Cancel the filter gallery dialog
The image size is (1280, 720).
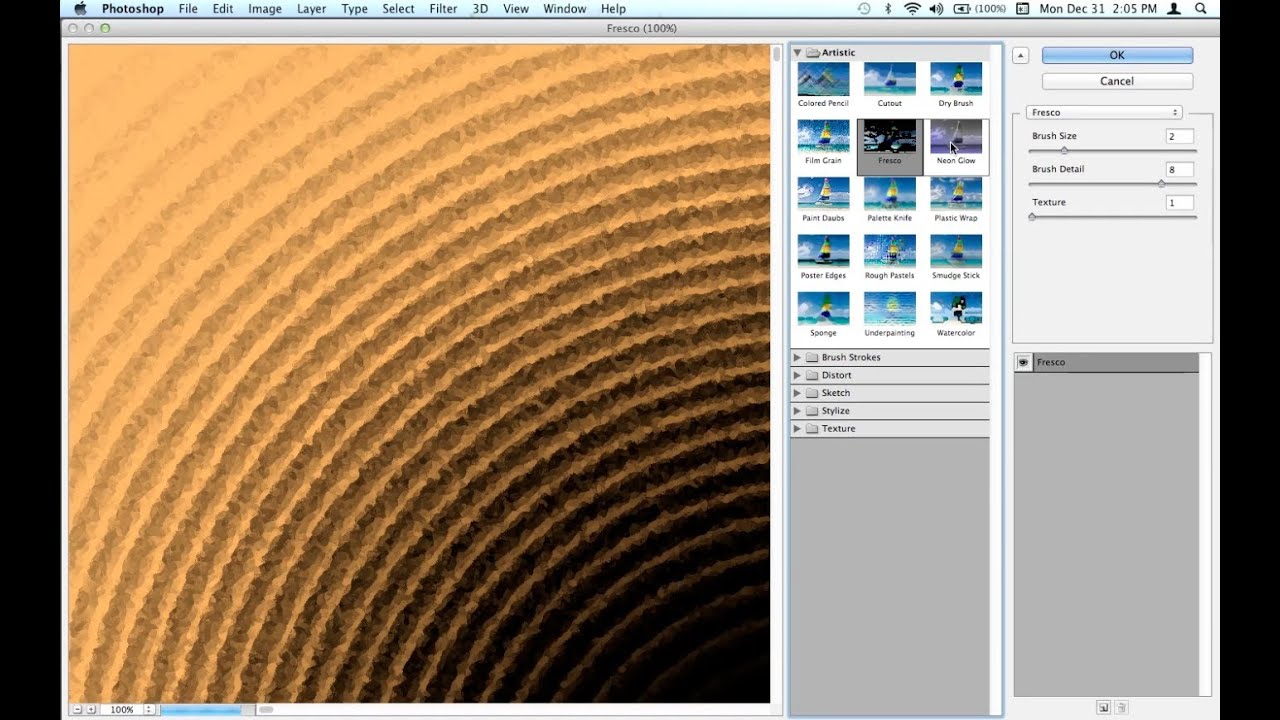click(x=1117, y=81)
